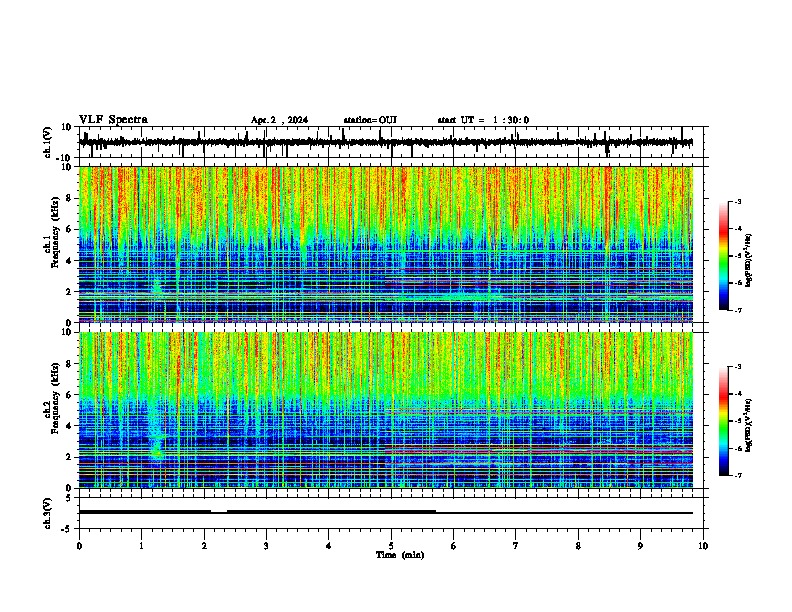Click the ch.3 black bar trace

[386, 512]
